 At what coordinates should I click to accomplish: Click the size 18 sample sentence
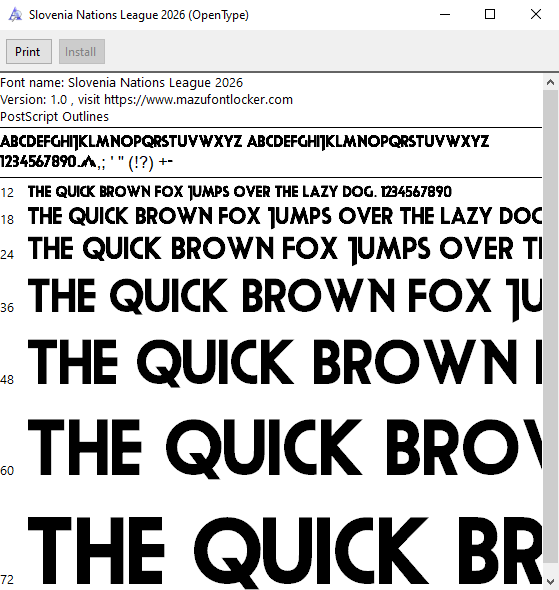[x=285, y=216]
